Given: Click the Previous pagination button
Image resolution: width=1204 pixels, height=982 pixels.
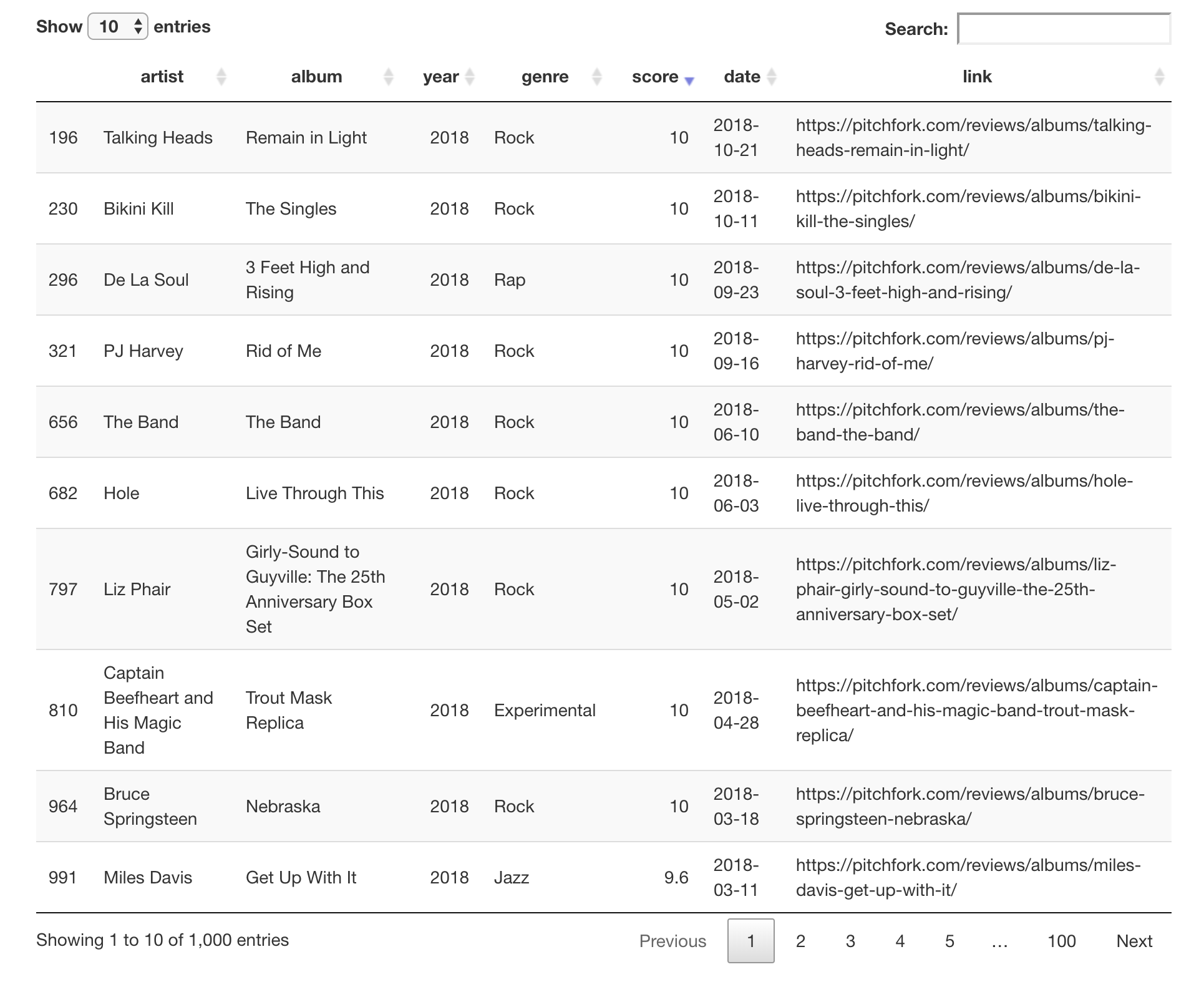Looking at the screenshot, I should (x=672, y=941).
